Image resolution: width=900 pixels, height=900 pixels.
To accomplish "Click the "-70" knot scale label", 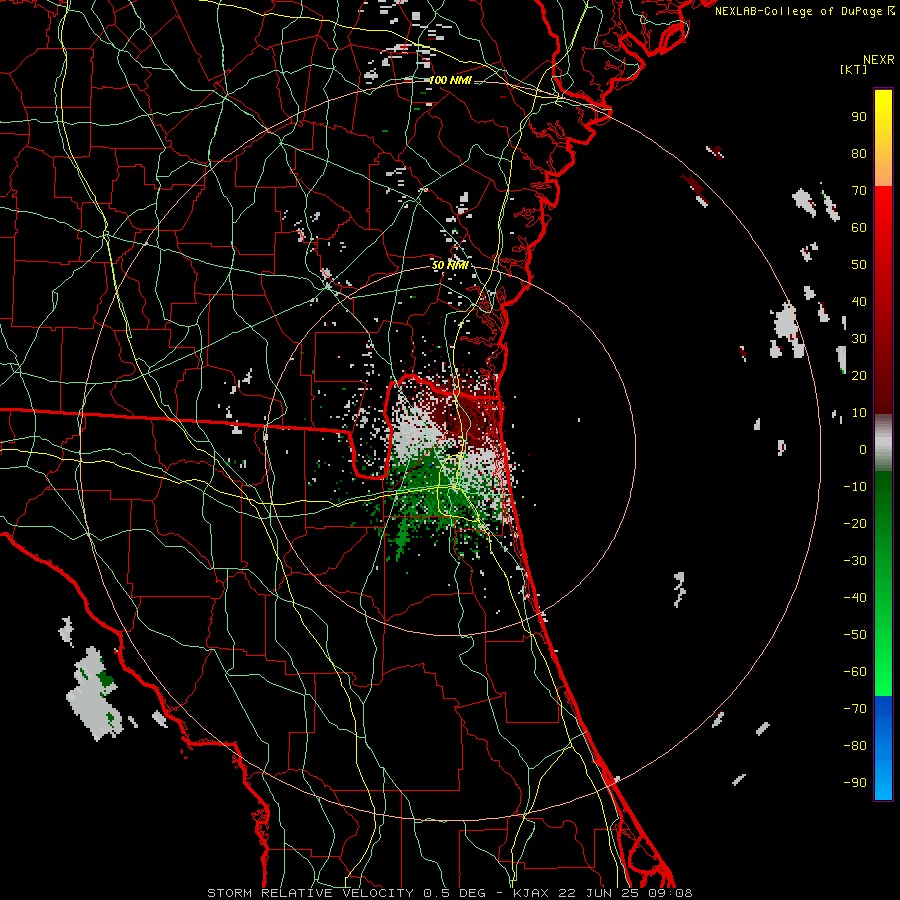I will [x=855, y=709].
